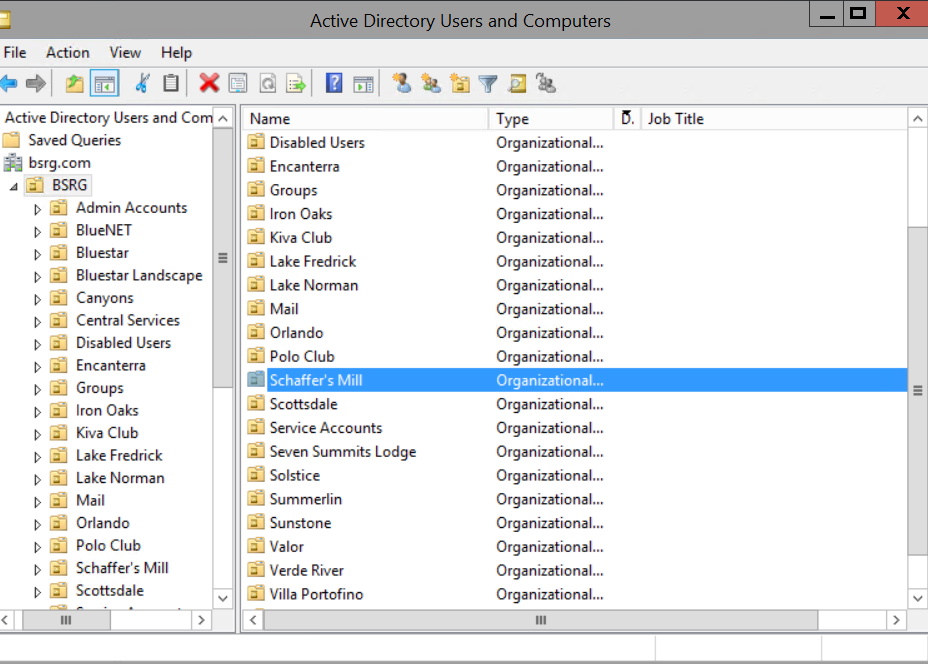Select Lake Fredrick row in list

point(576,262)
